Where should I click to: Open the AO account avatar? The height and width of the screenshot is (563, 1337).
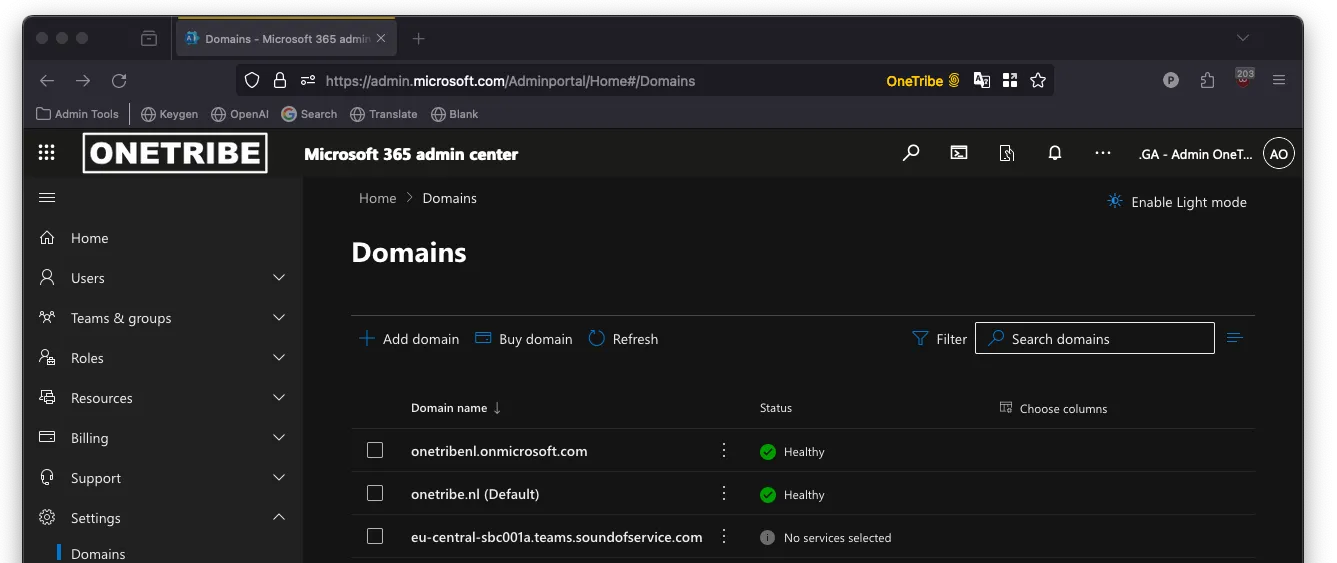pyautogui.click(x=1279, y=154)
